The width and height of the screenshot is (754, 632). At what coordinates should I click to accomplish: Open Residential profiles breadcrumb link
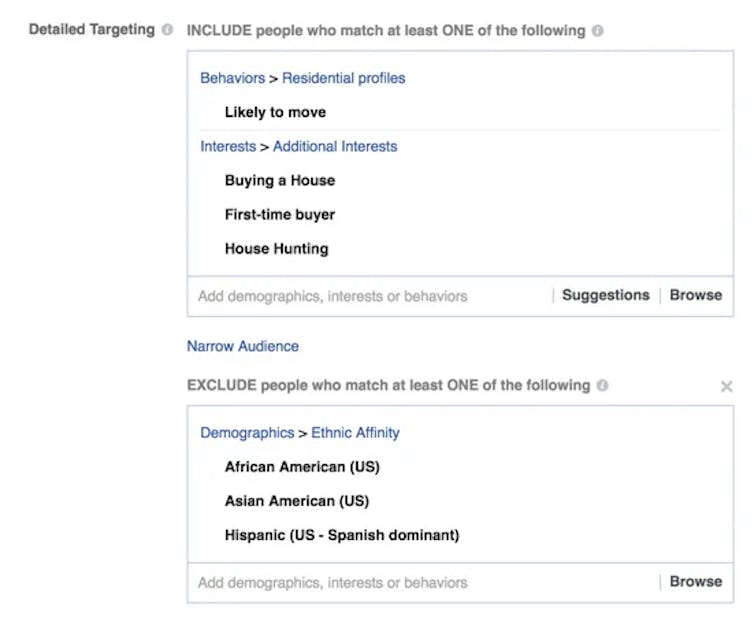click(x=344, y=78)
